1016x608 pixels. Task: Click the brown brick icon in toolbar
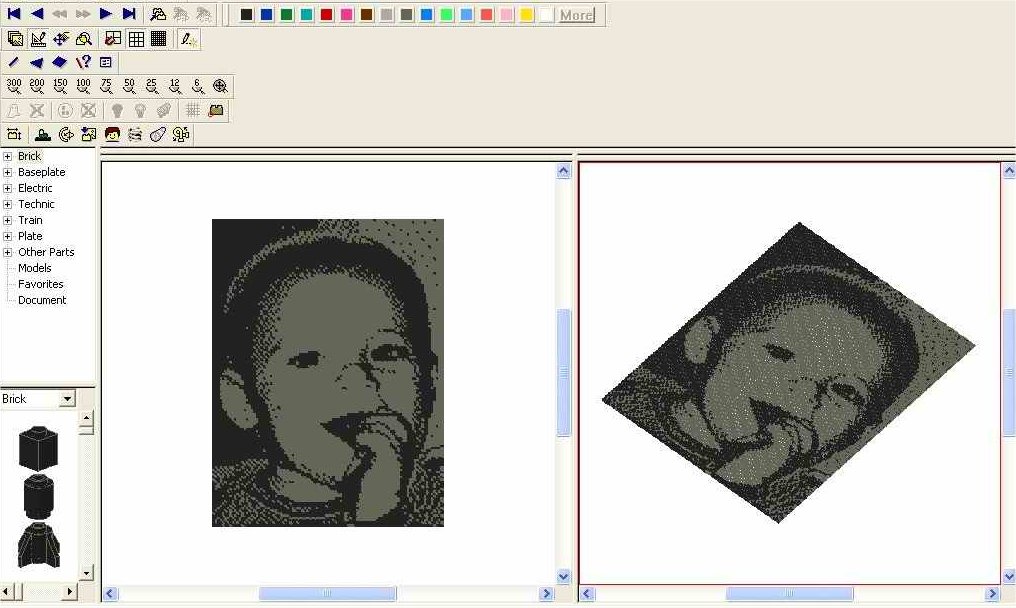216,110
